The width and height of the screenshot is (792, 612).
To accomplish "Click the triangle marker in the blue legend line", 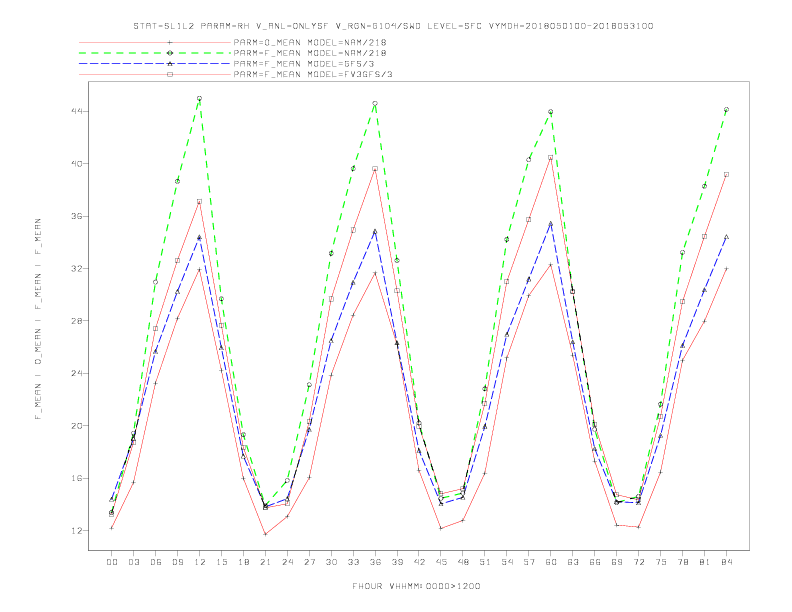I will coord(170,64).
